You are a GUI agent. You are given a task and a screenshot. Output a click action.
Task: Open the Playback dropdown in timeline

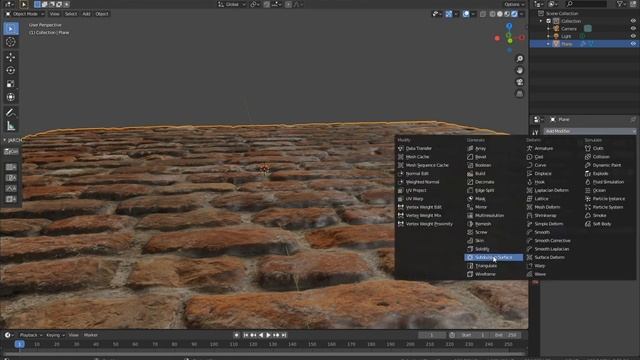pos(31,335)
